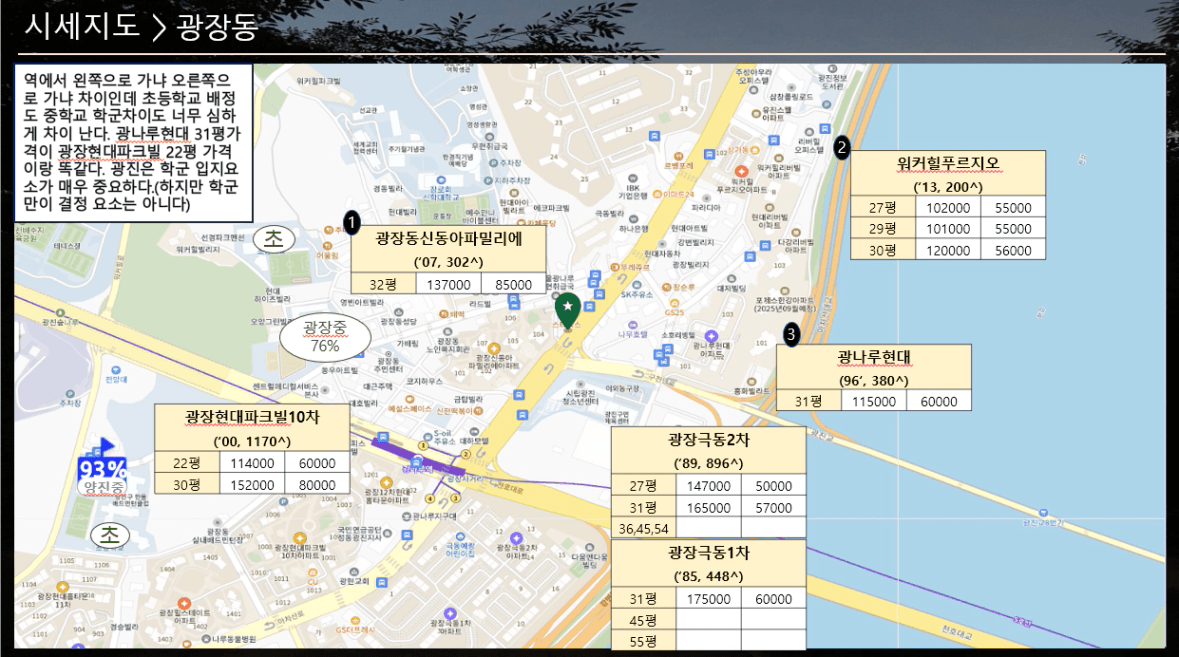Click the 45평 row label
Viewport: 1179px width, 657px height.
(644, 620)
